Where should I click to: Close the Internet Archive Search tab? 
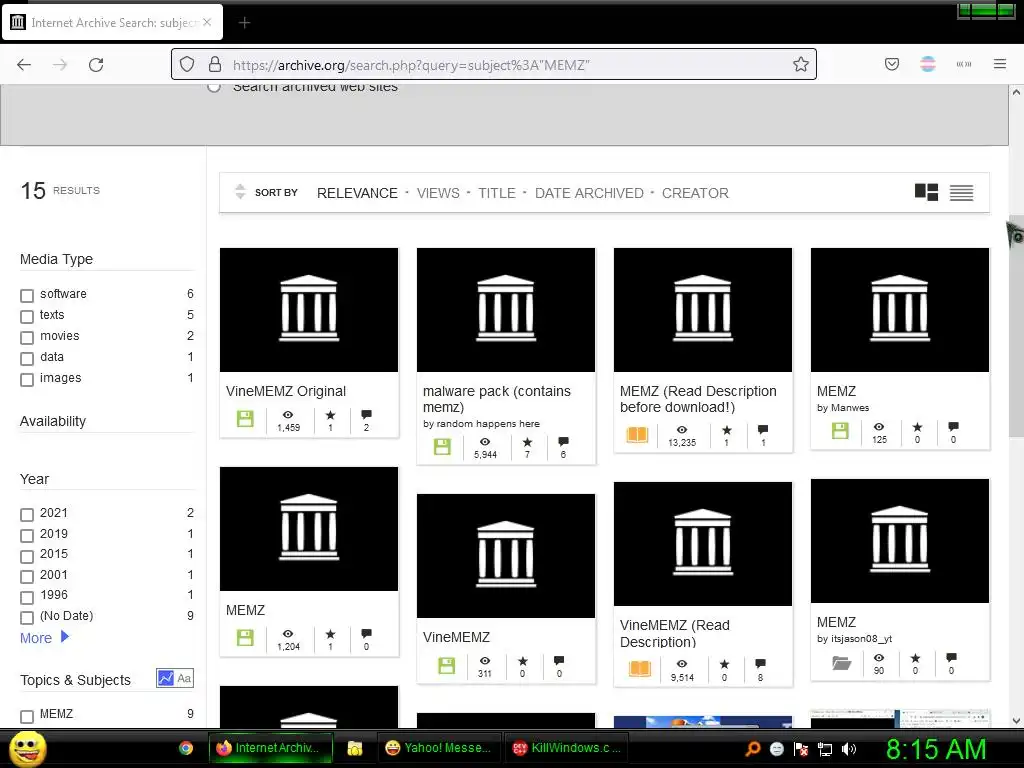(x=207, y=22)
